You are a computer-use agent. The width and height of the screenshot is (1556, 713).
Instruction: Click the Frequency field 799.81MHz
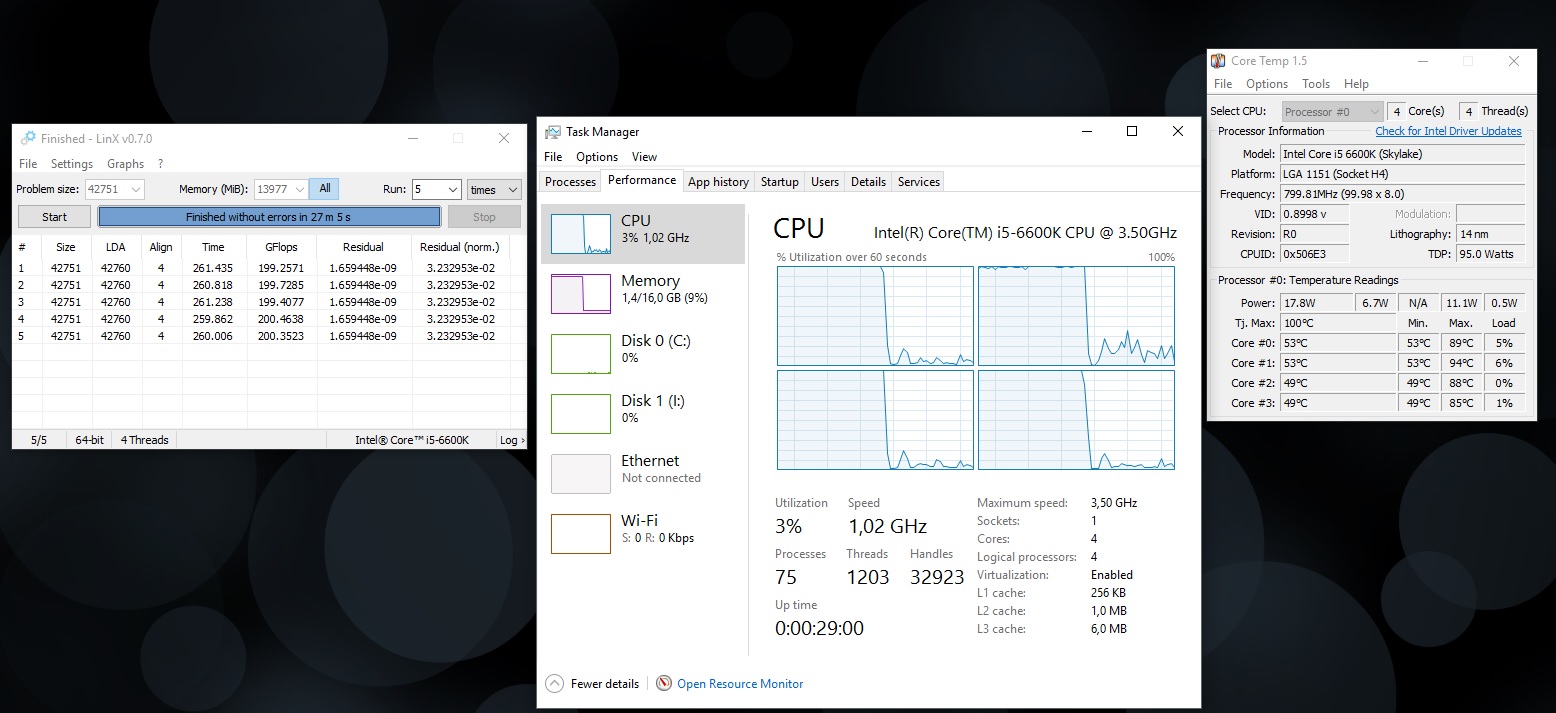1402,194
